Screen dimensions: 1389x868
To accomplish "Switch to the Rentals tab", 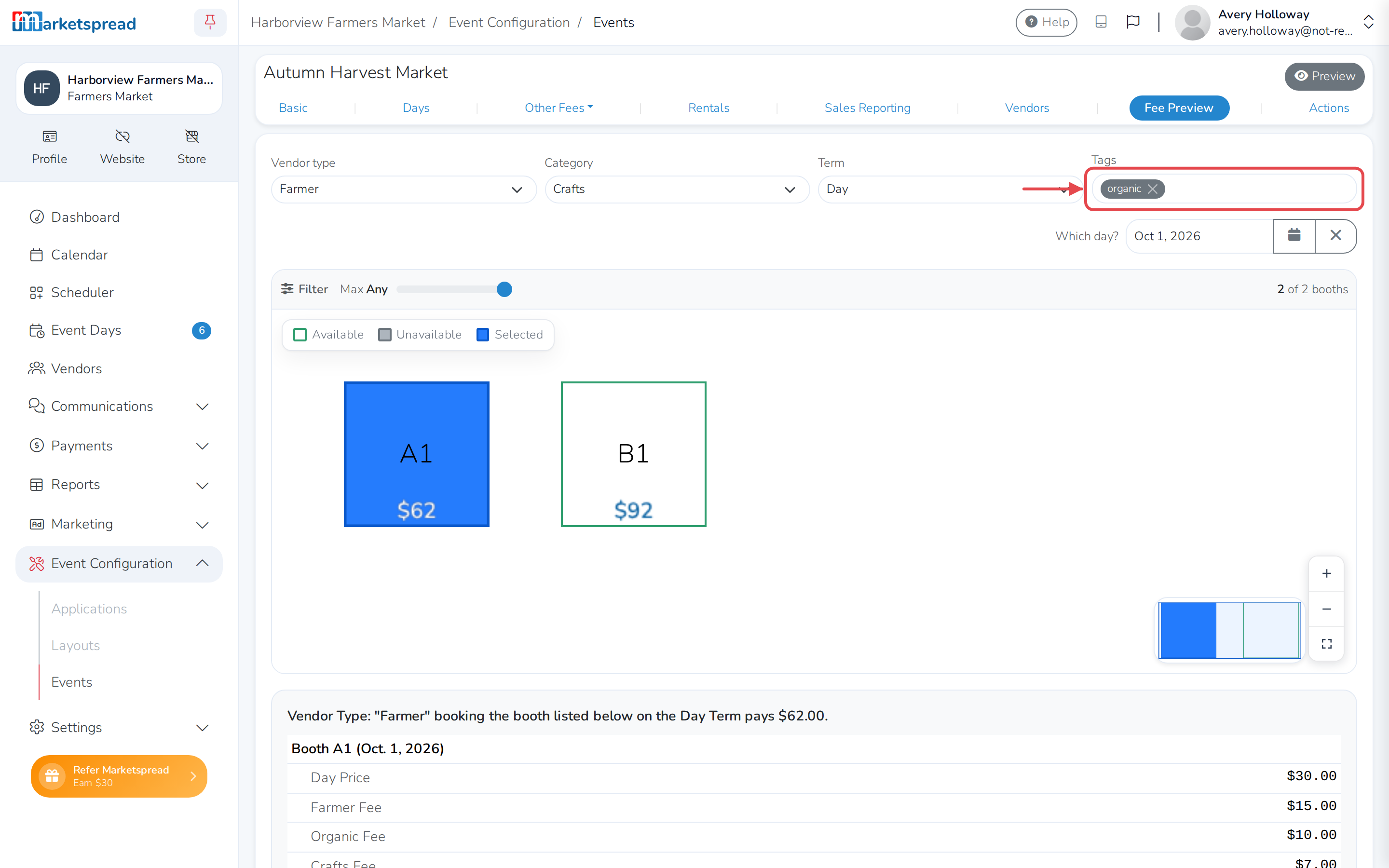I will click(x=708, y=108).
